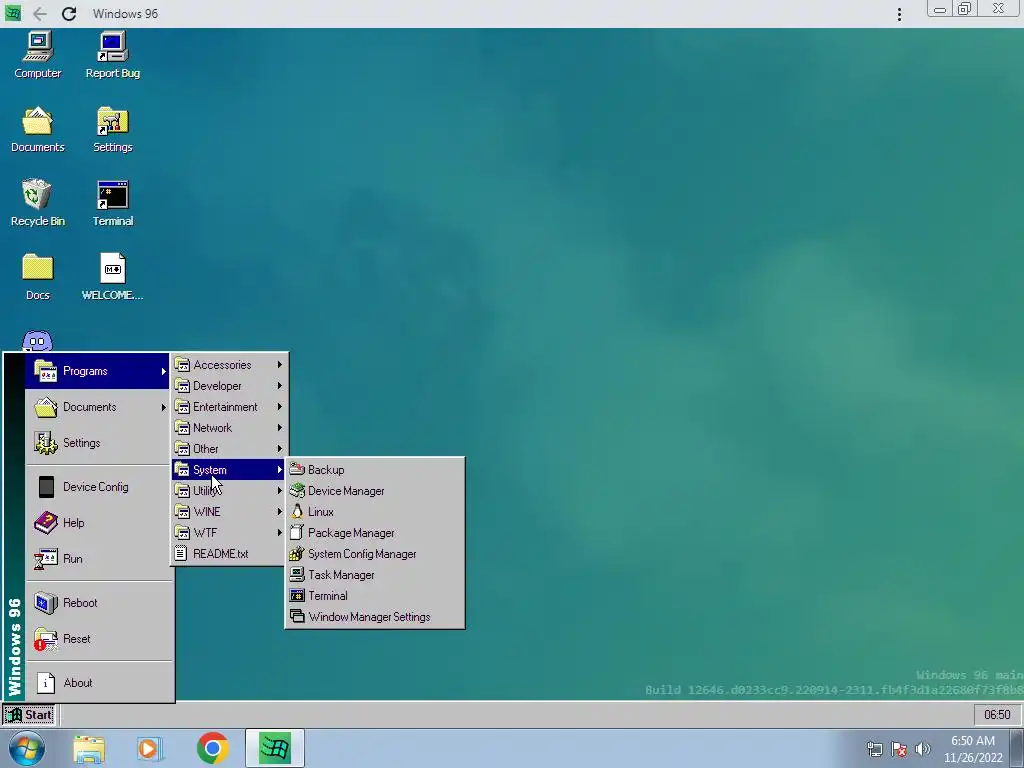Expand the WTF programs folder
Screen dimensions: 1024x768
(x=229, y=533)
